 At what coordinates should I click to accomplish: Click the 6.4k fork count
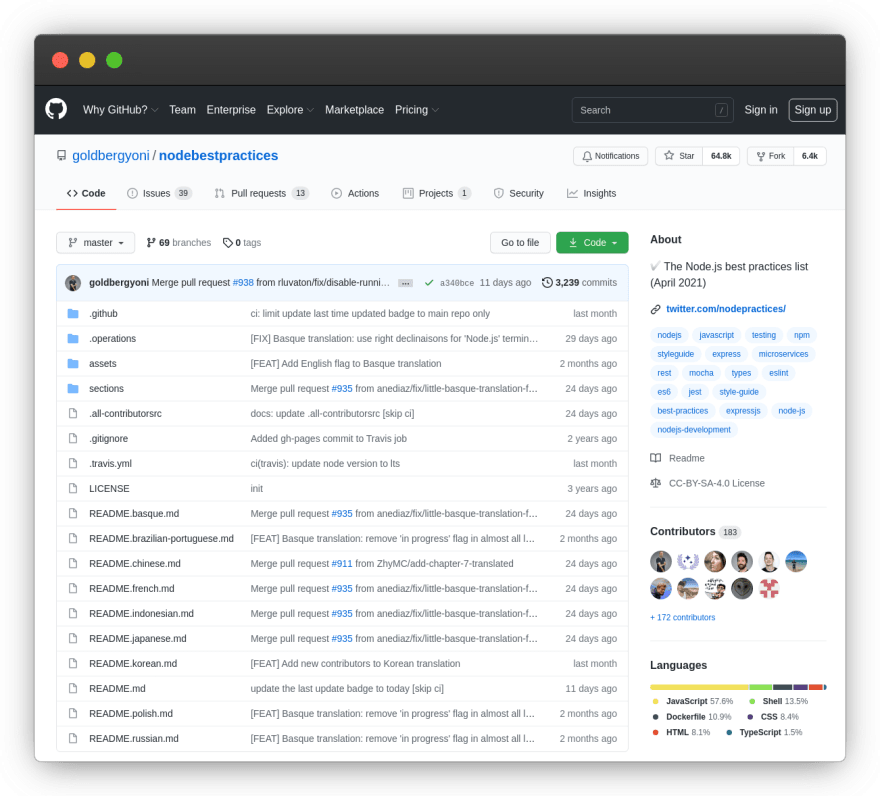[x=810, y=156]
